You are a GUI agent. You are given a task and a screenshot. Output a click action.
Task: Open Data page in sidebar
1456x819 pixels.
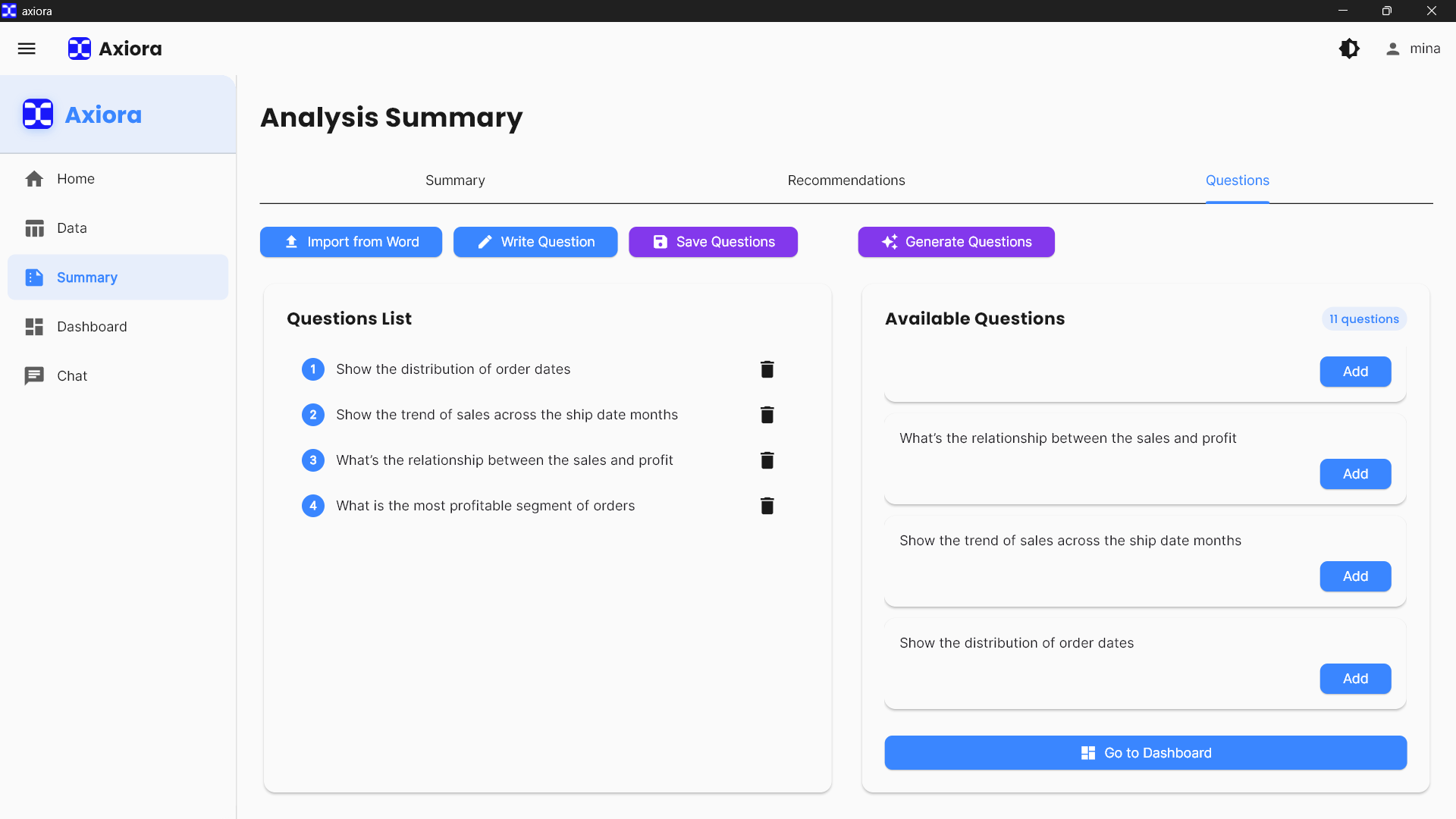point(72,228)
